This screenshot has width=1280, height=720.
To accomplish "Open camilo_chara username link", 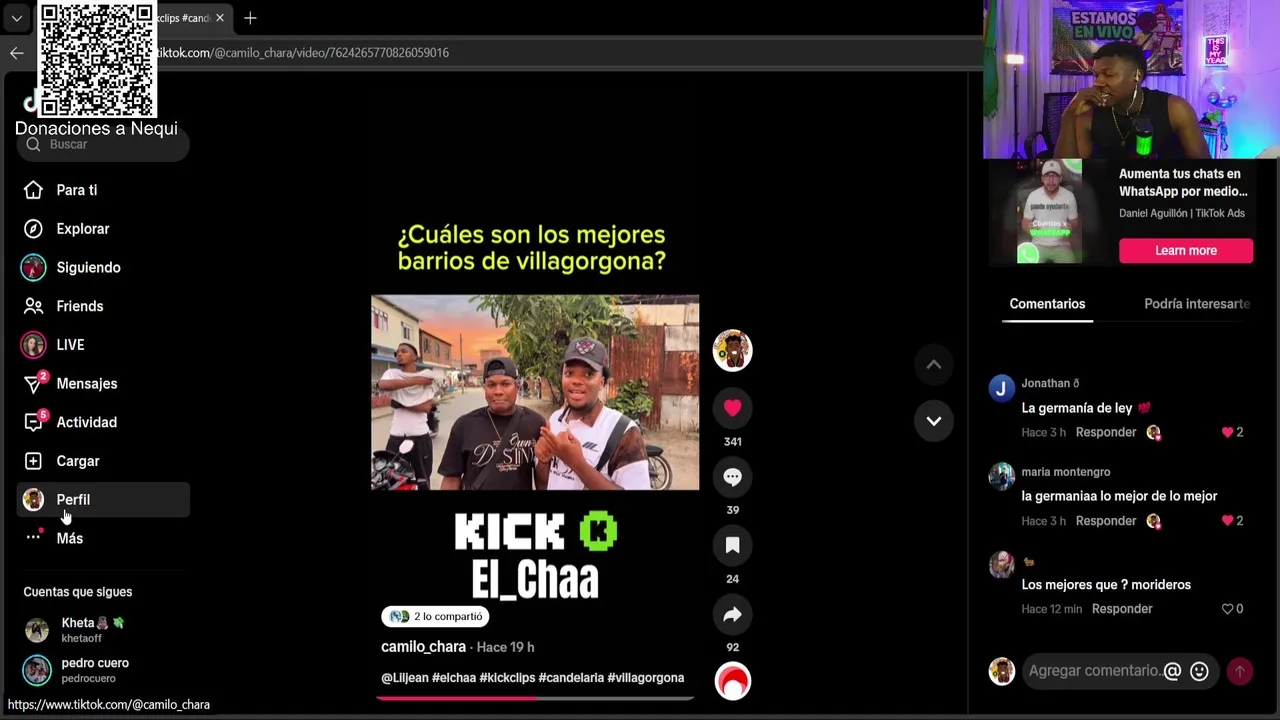I will 423,647.
